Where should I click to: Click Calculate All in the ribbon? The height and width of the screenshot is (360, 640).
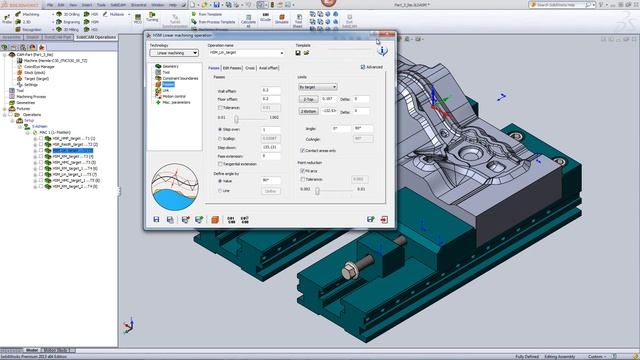point(248,20)
